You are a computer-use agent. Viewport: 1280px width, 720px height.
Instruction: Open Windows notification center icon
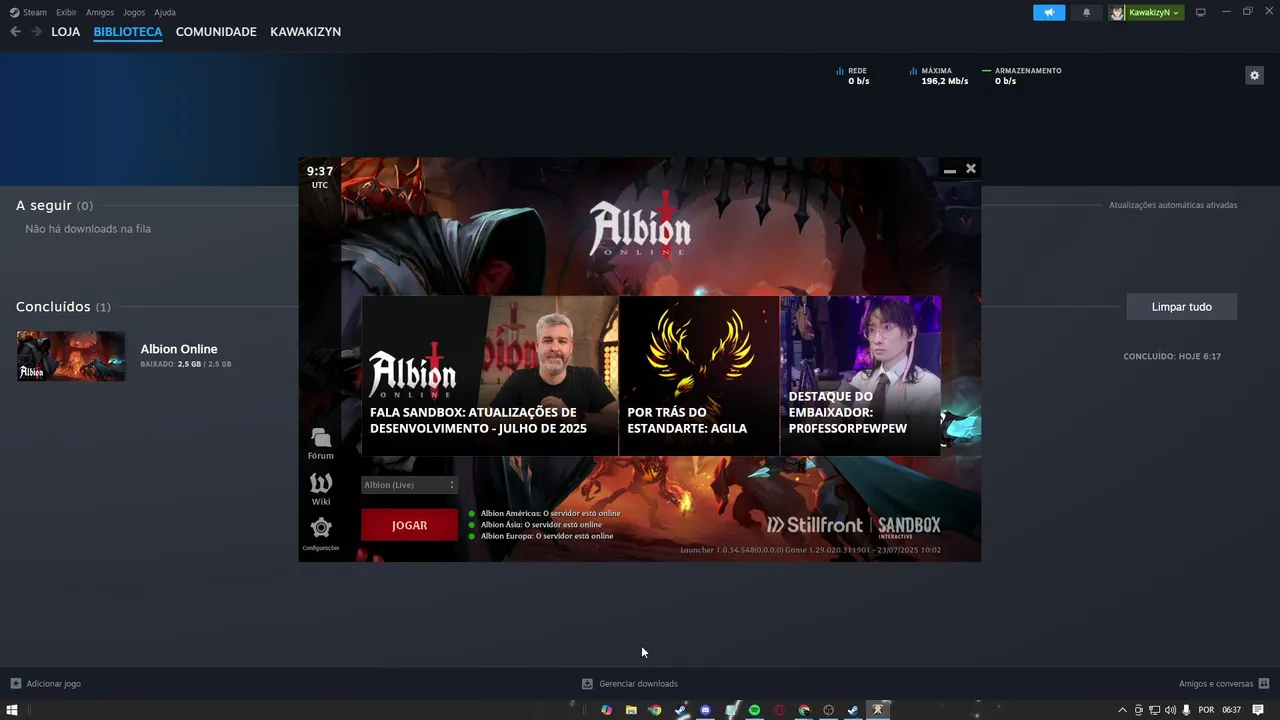point(1258,710)
